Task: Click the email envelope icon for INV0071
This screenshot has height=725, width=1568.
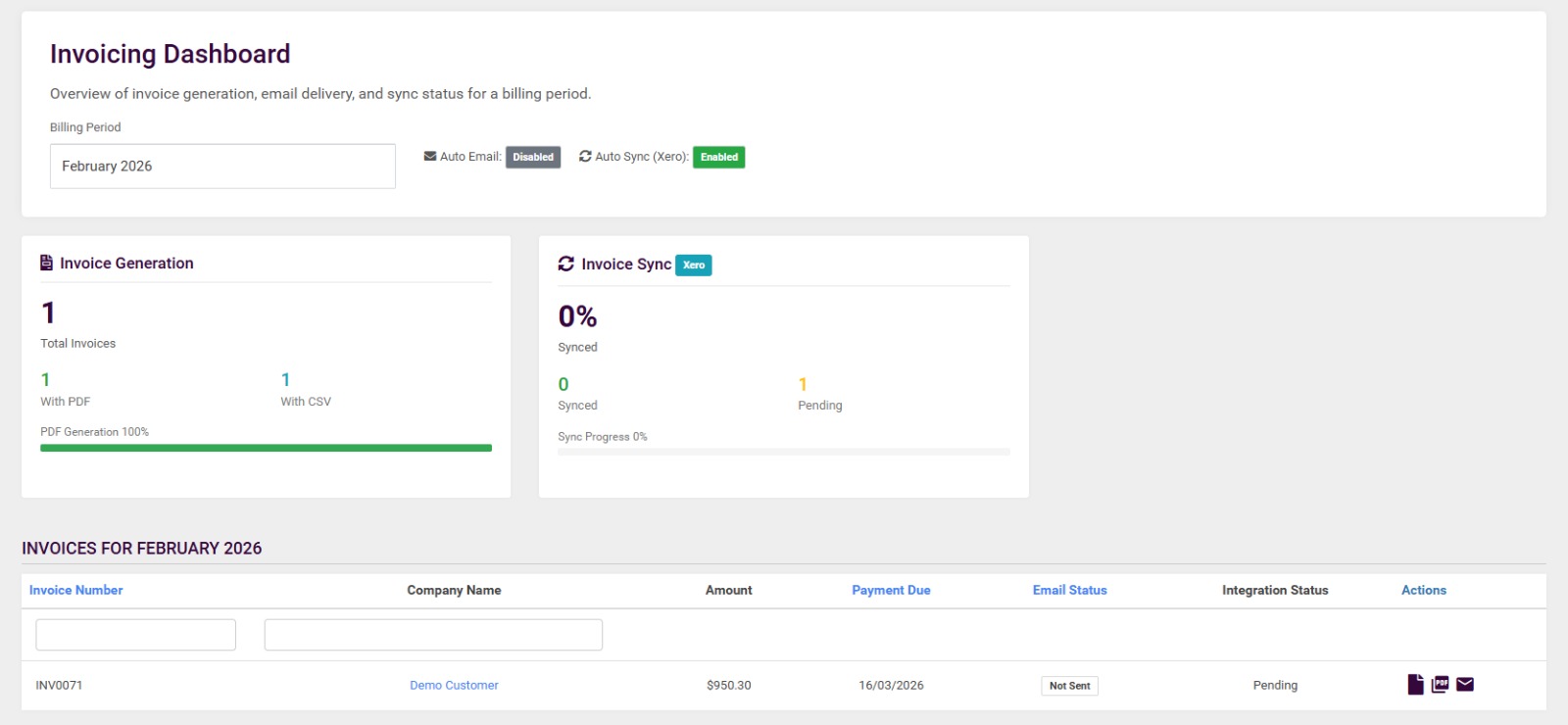Action: (1465, 685)
